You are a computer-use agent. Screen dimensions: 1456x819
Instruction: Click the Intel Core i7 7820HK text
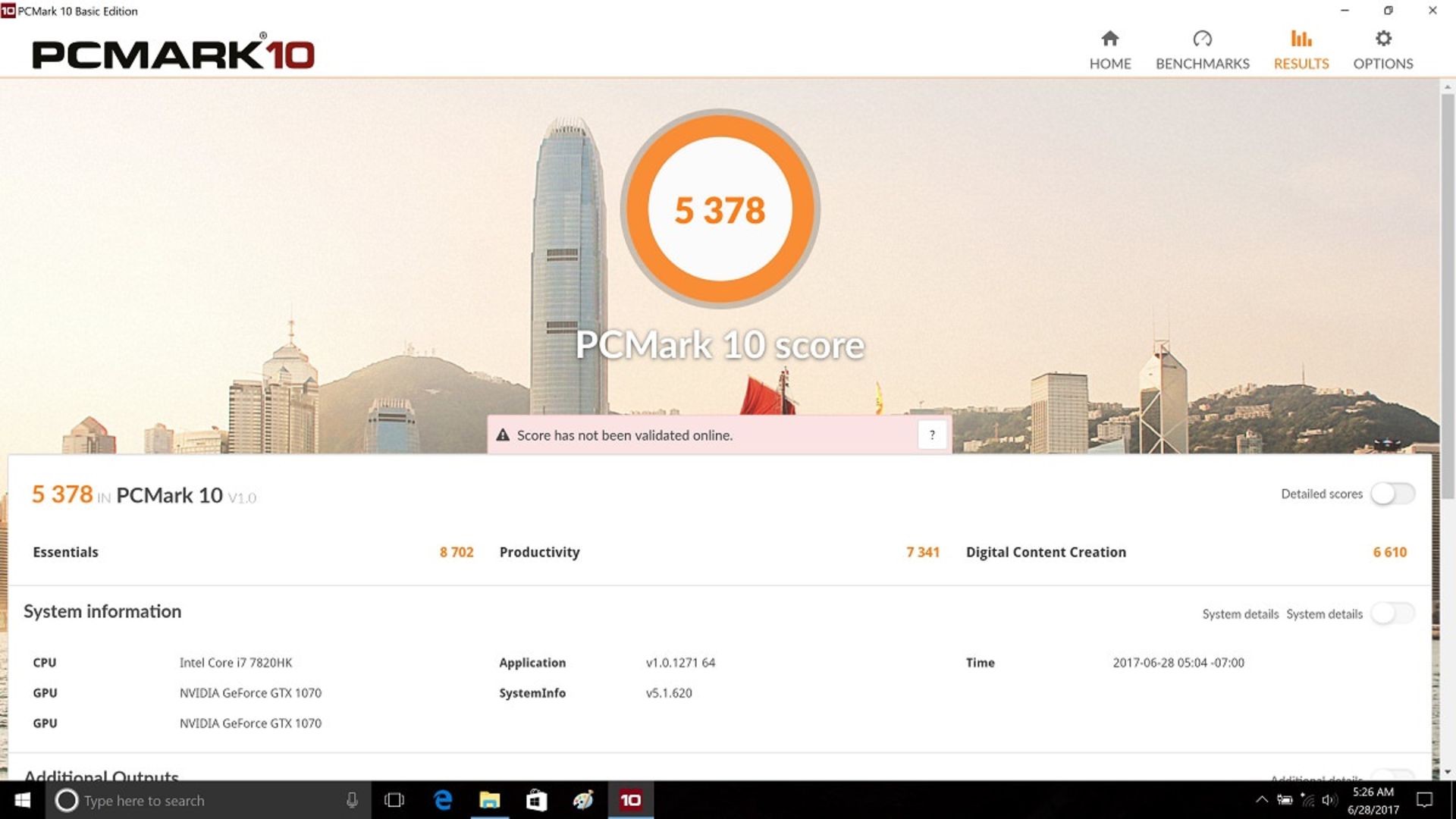tap(236, 663)
